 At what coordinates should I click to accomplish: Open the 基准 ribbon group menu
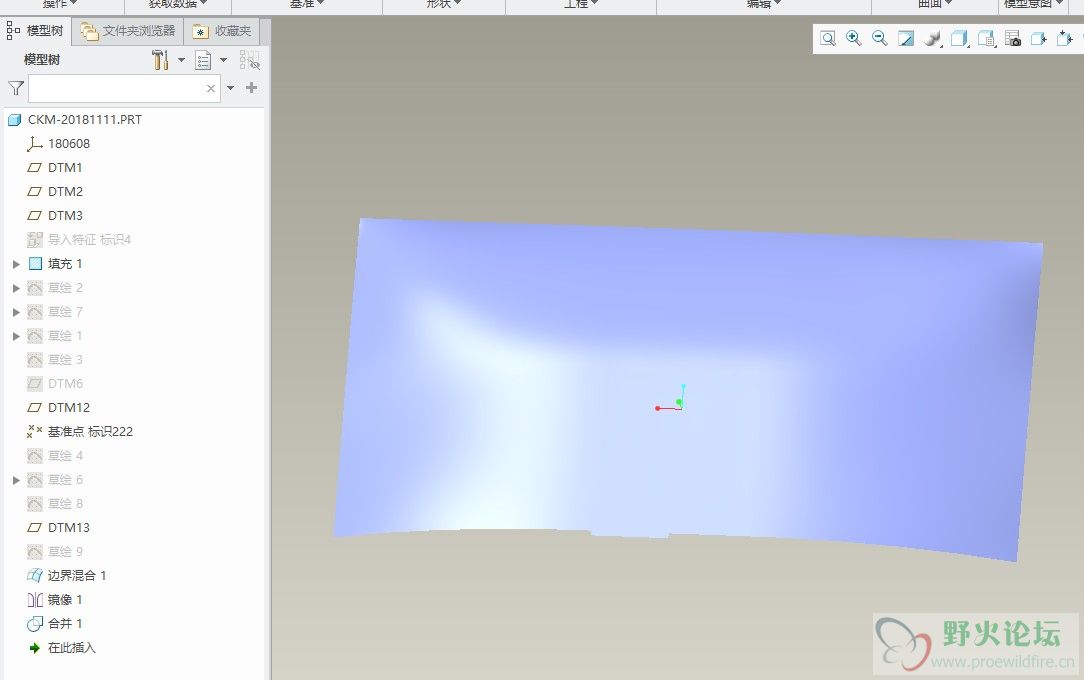(x=307, y=4)
